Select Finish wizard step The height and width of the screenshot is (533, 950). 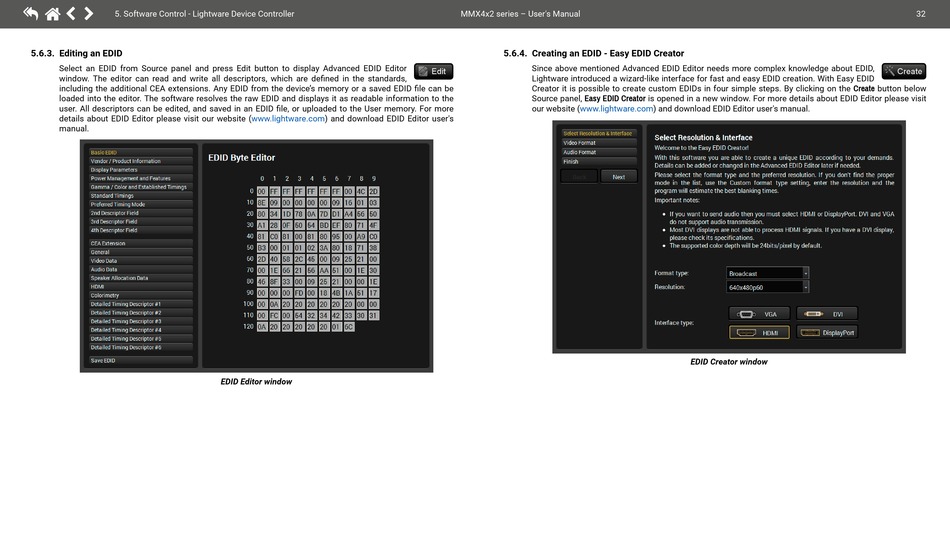(599, 162)
